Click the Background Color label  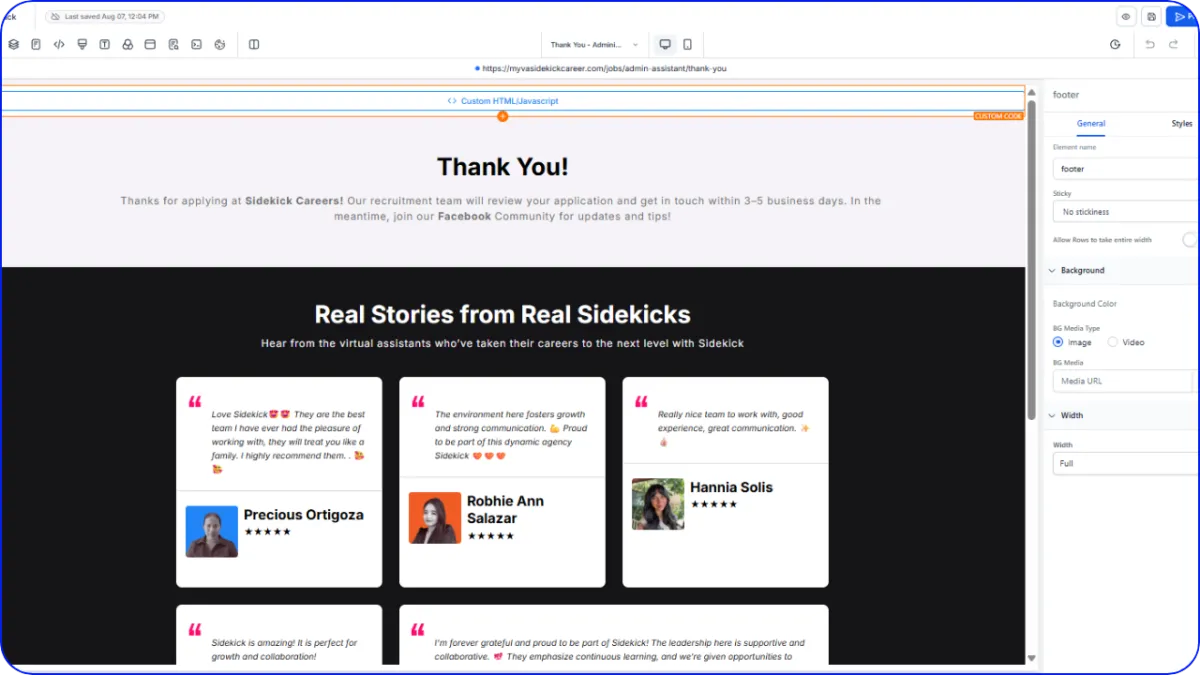click(x=1085, y=304)
